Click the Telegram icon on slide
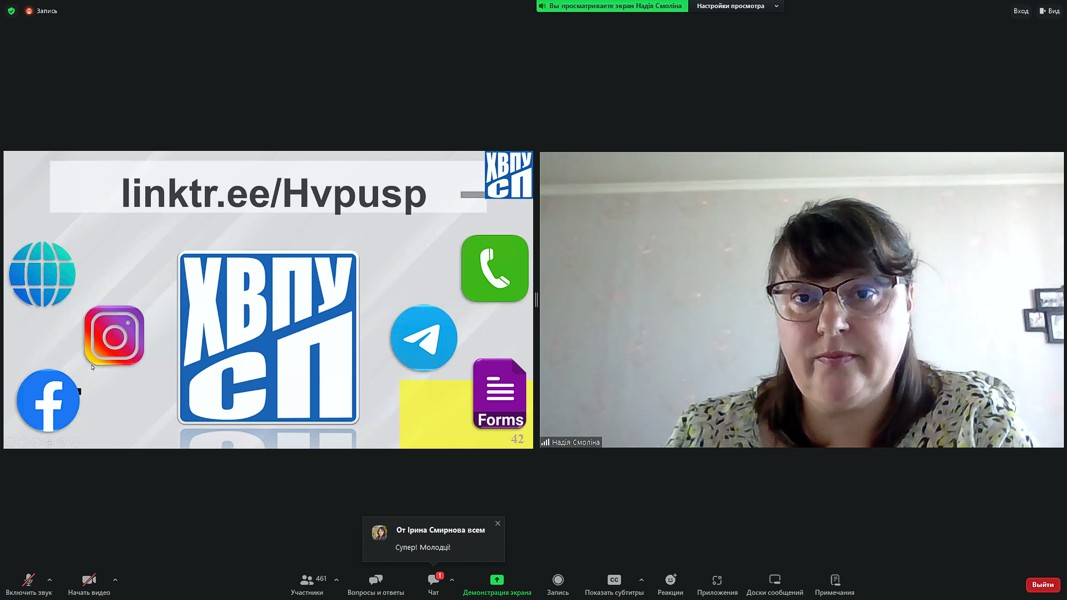The width and height of the screenshot is (1067, 600). point(424,338)
